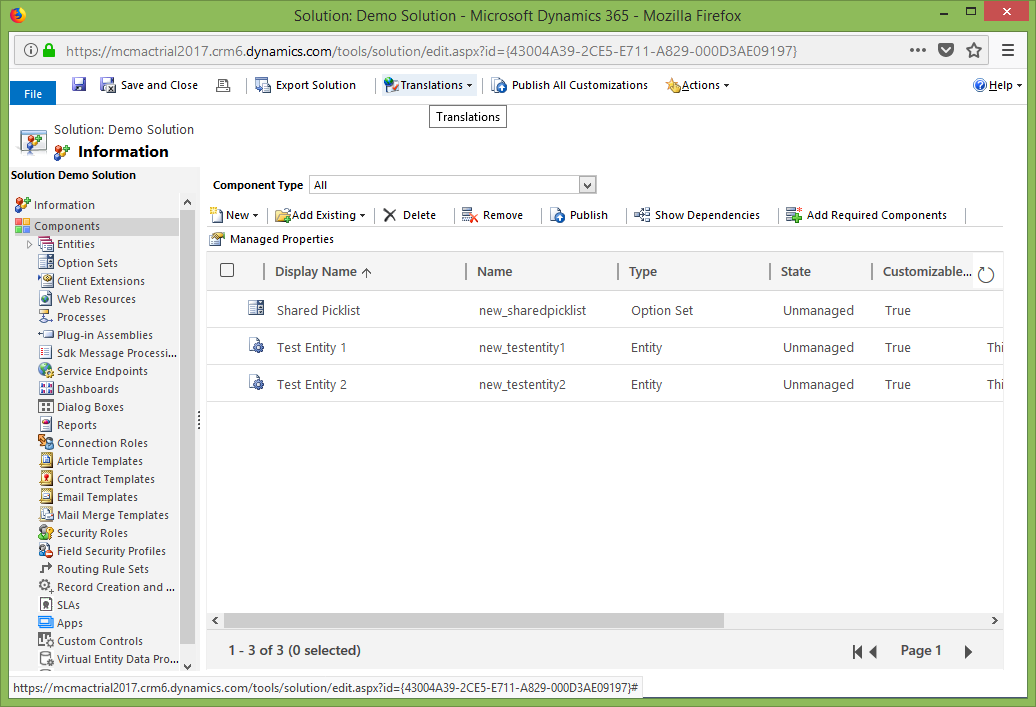This screenshot has height=707, width=1036.
Task: Toggle the select-all checkbox in grid header
Action: click(x=227, y=271)
